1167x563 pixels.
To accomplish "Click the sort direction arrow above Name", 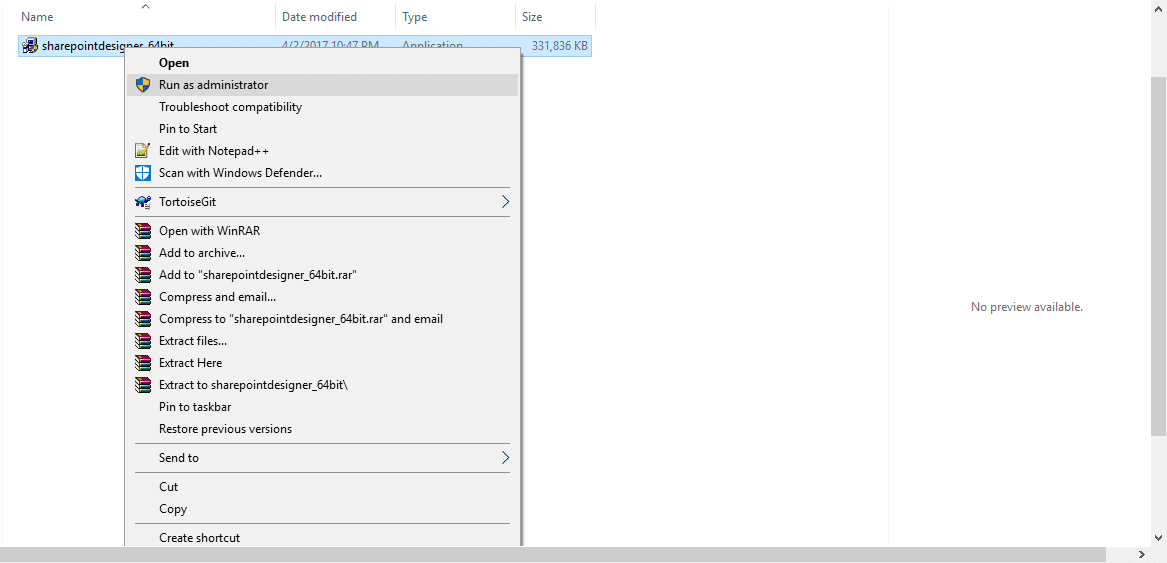I will [146, 7].
